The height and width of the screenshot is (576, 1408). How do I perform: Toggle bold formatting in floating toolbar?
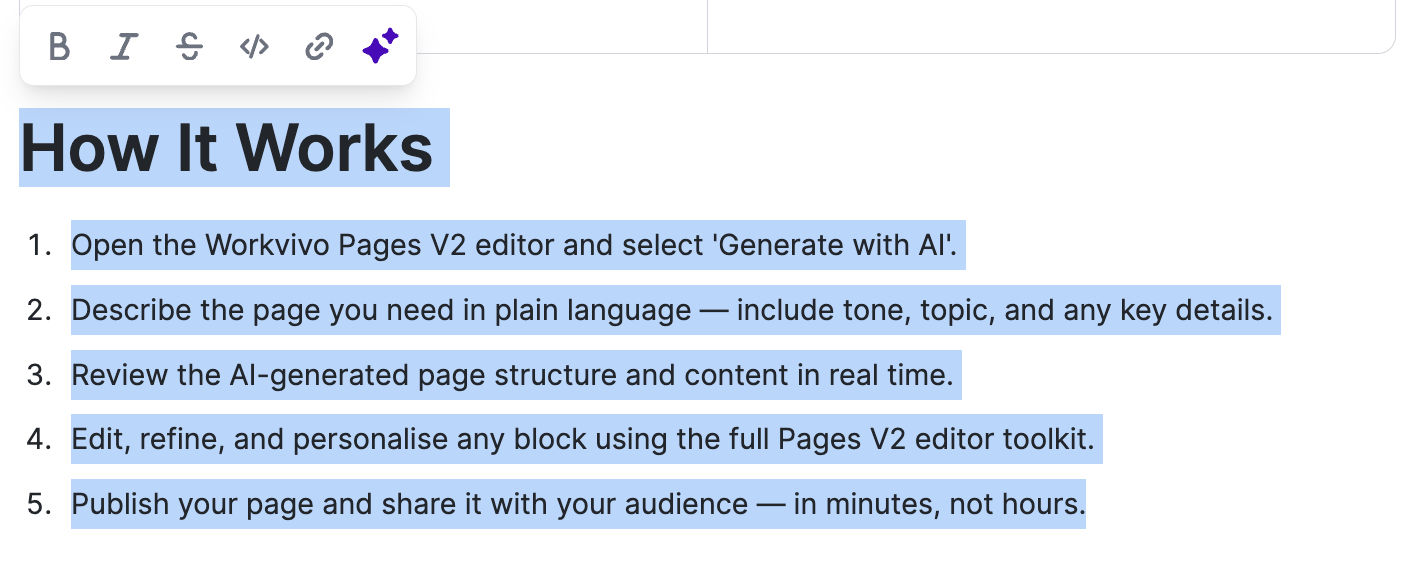pos(60,46)
